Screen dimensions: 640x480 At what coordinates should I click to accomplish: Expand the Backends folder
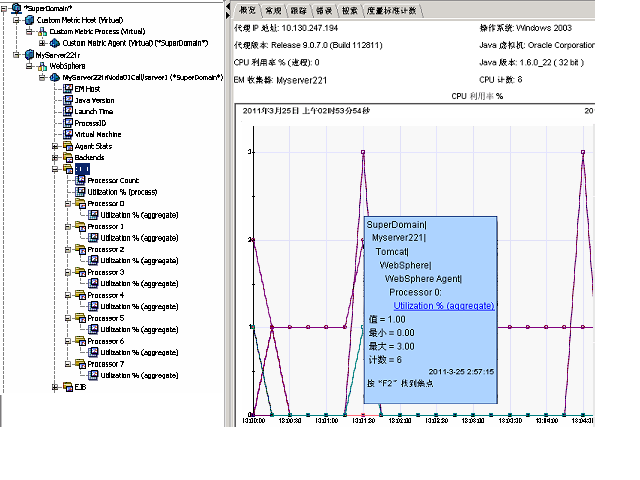(55, 158)
